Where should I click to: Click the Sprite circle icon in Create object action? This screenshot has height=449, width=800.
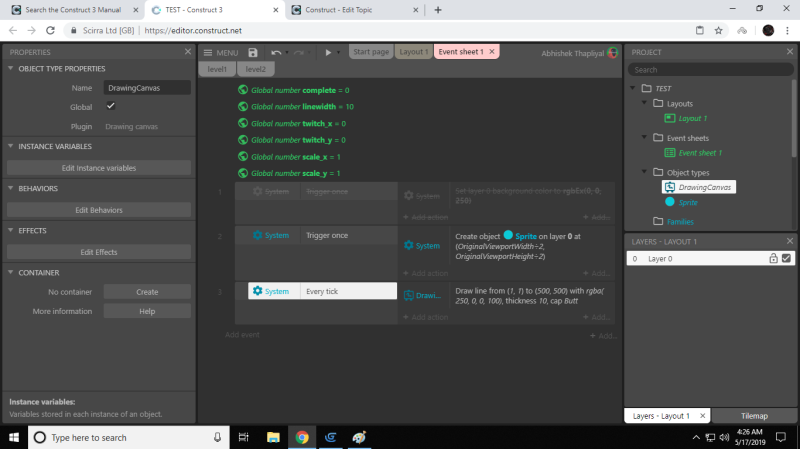508,235
